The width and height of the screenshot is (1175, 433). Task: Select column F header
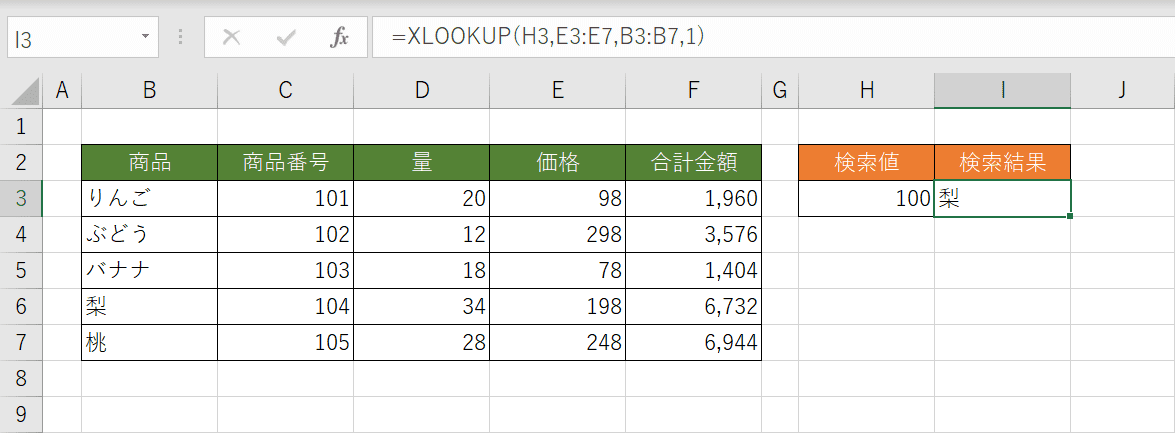694,91
